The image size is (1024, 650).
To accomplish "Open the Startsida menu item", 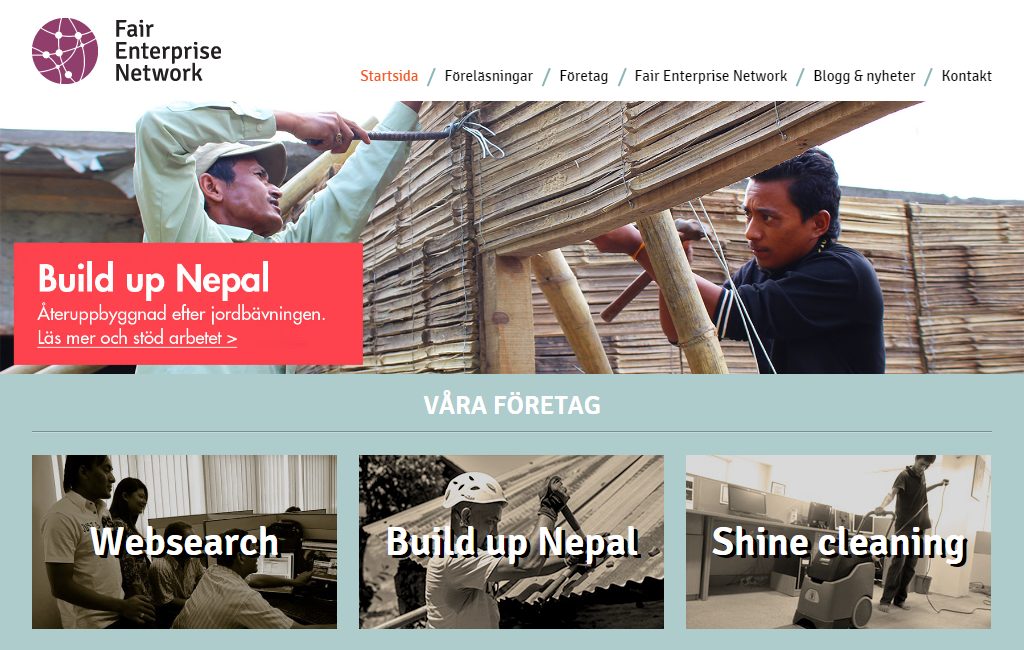I will 389,76.
